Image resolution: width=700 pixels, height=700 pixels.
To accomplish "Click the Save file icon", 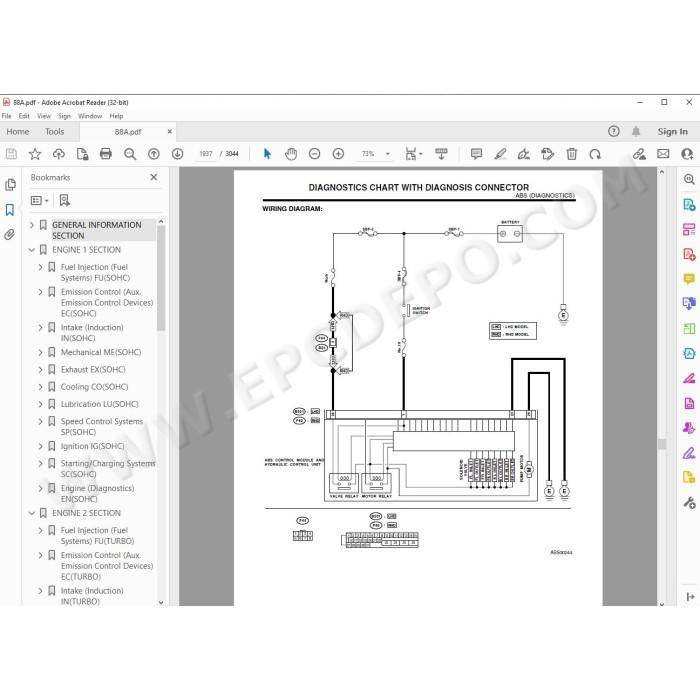I will click(11, 154).
